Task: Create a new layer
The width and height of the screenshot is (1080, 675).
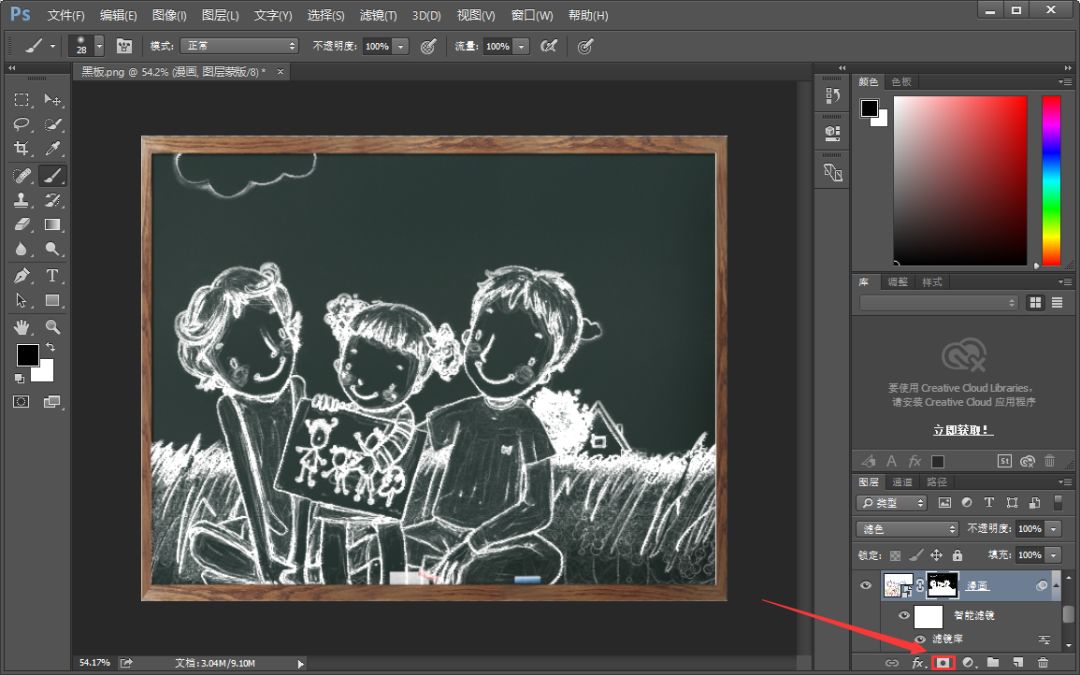Action: (x=1017, y=663)
